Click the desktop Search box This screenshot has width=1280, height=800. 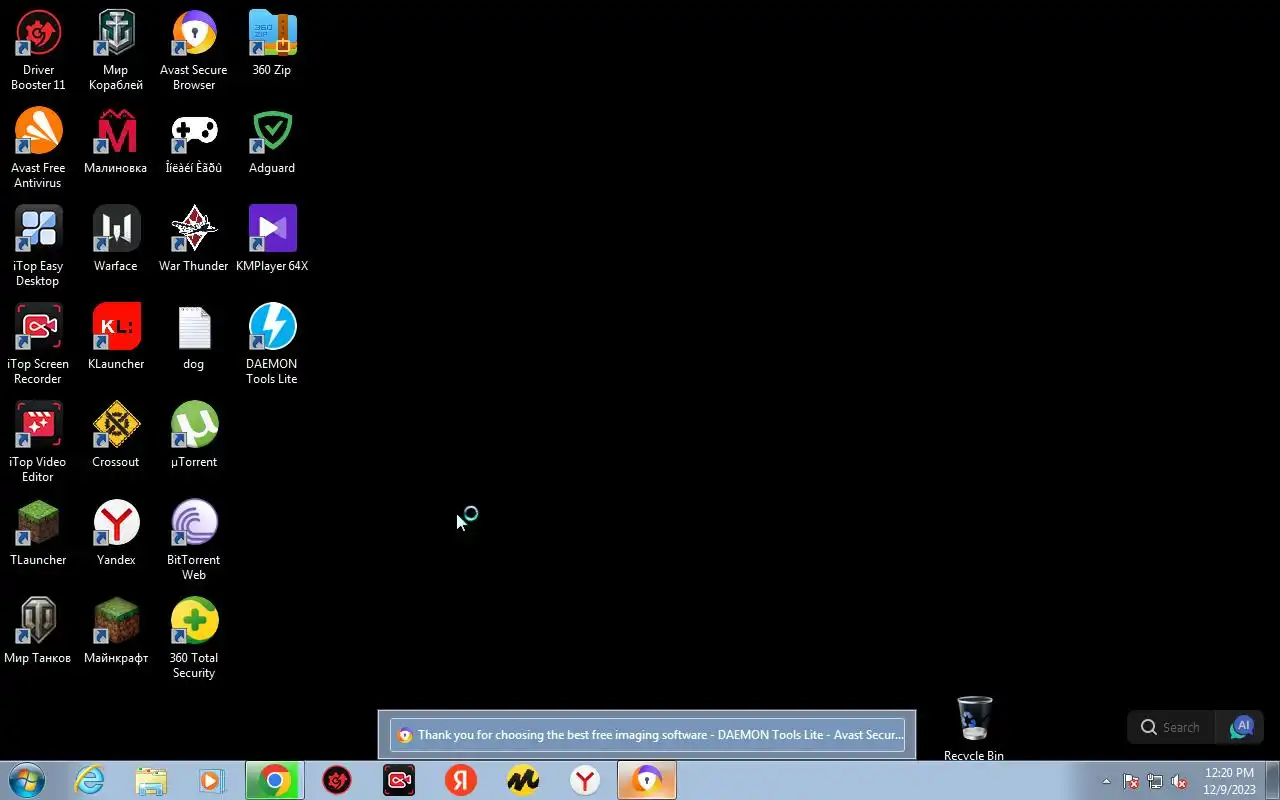click(1171, 727)
